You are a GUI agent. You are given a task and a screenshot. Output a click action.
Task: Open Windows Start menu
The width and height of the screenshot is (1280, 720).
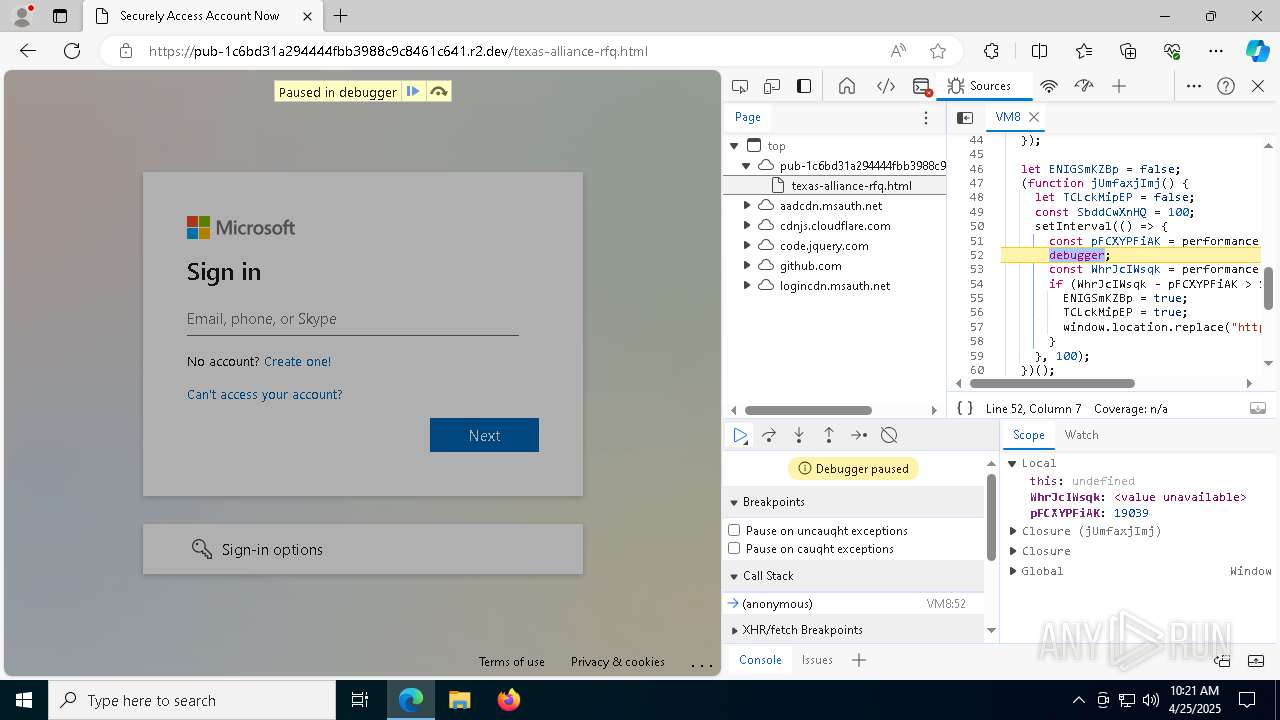click(x=24, y=700)
